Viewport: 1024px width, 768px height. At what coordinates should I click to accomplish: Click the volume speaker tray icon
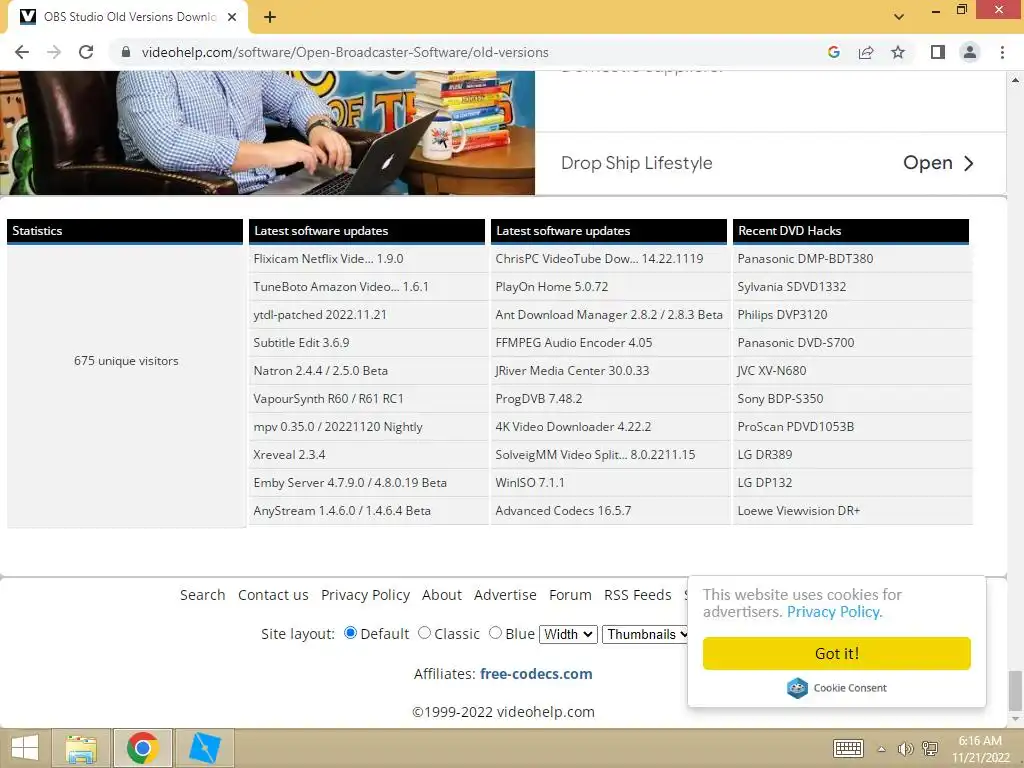905,749
